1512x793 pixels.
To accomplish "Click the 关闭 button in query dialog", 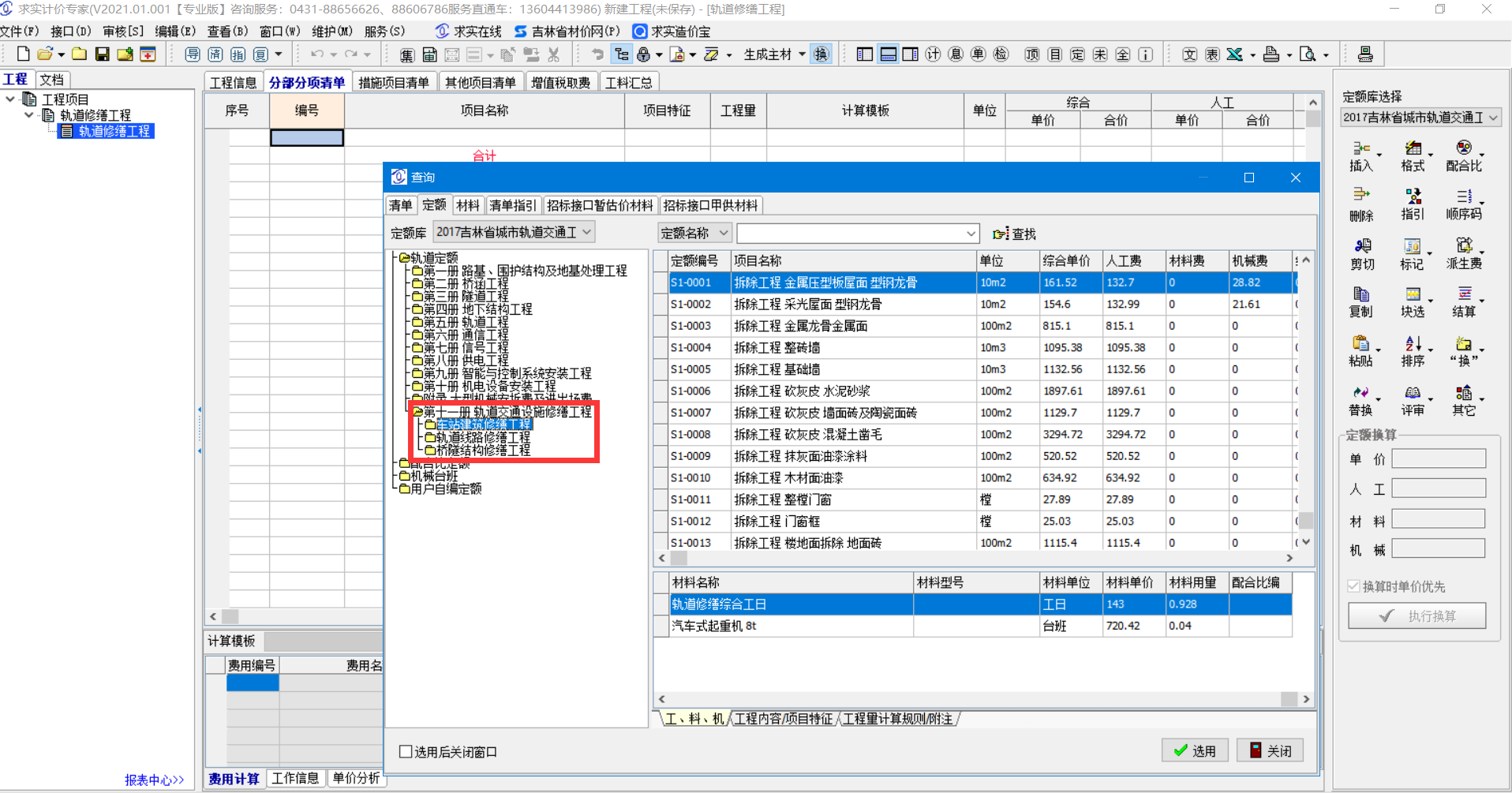I will [1270, 750].
